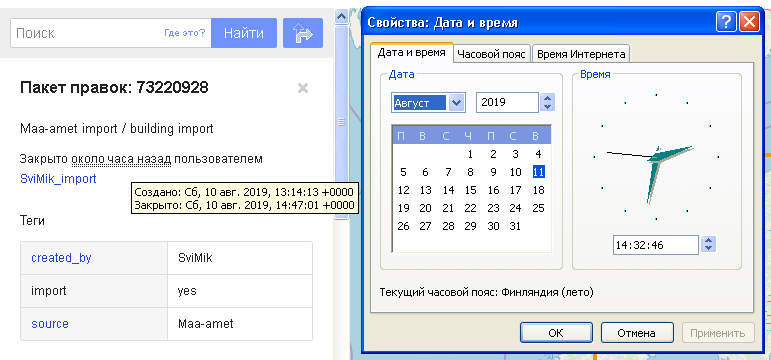The height and width of the screenshot is (360, 771).
Task: Increase the year with the up spinner
Action: point(547,98)
